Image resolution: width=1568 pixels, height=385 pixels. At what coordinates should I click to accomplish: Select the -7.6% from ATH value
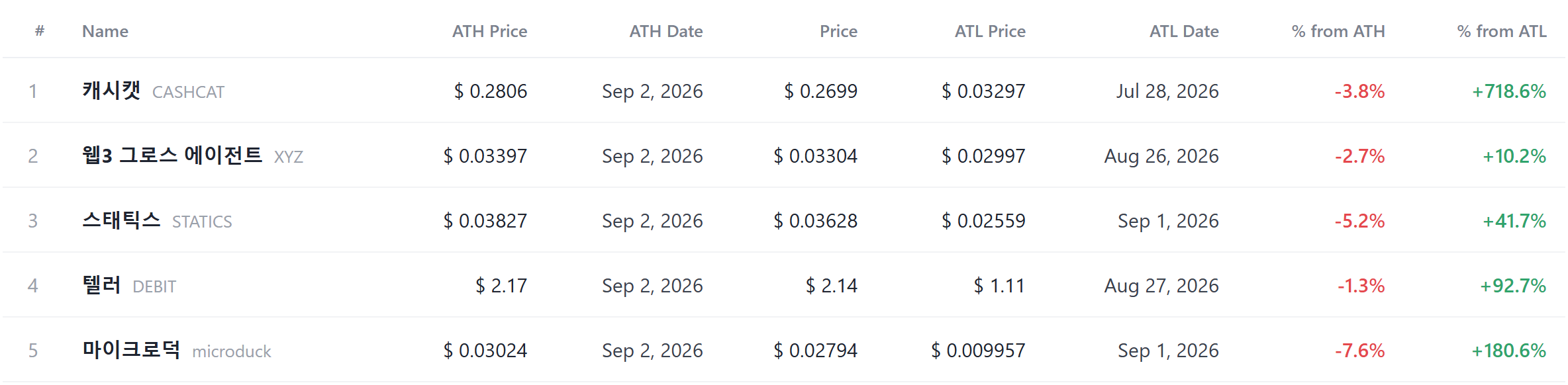pos(1359,351)
